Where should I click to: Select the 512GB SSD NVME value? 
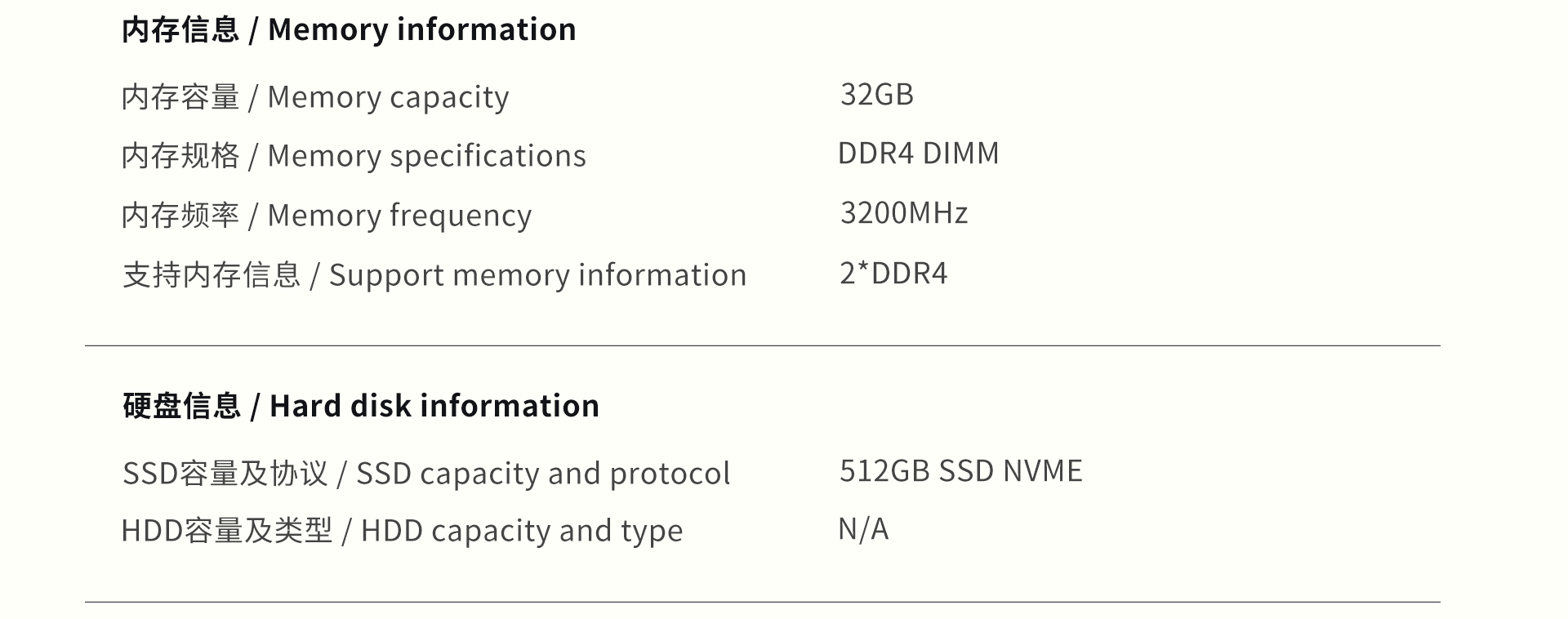tap(960, 471)
